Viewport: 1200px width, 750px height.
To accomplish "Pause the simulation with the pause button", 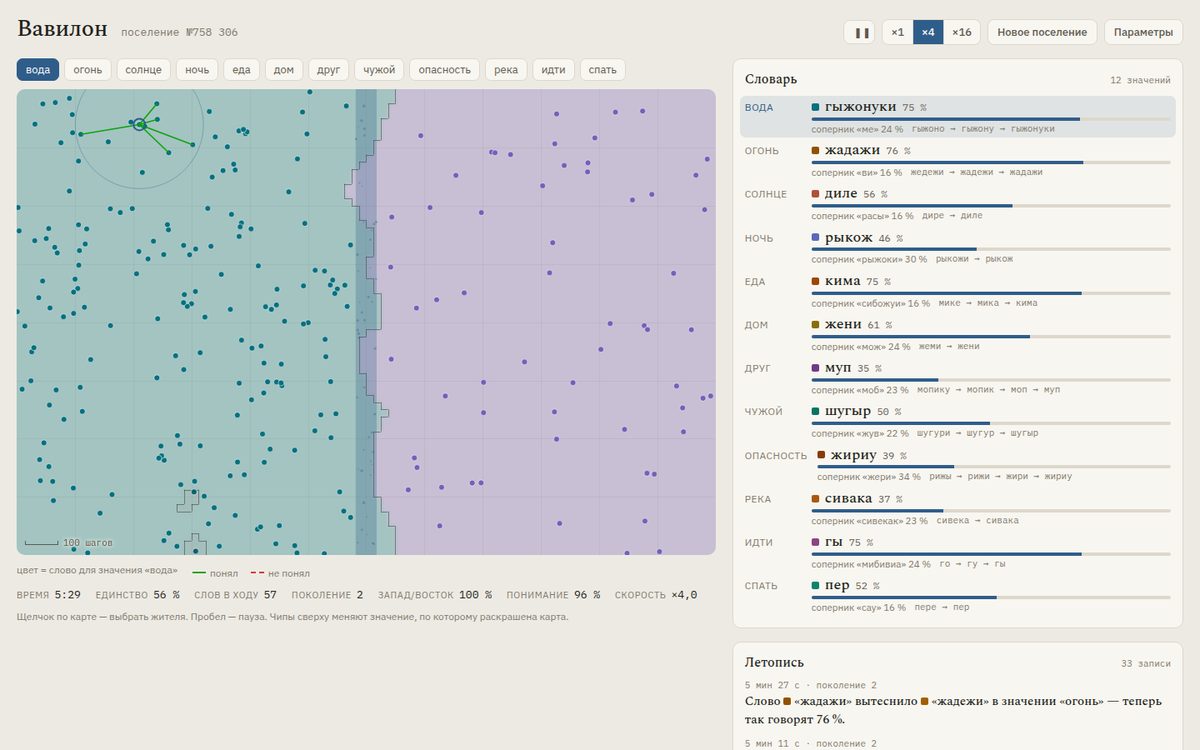I will pyautogui.click(x=860, y=32).
